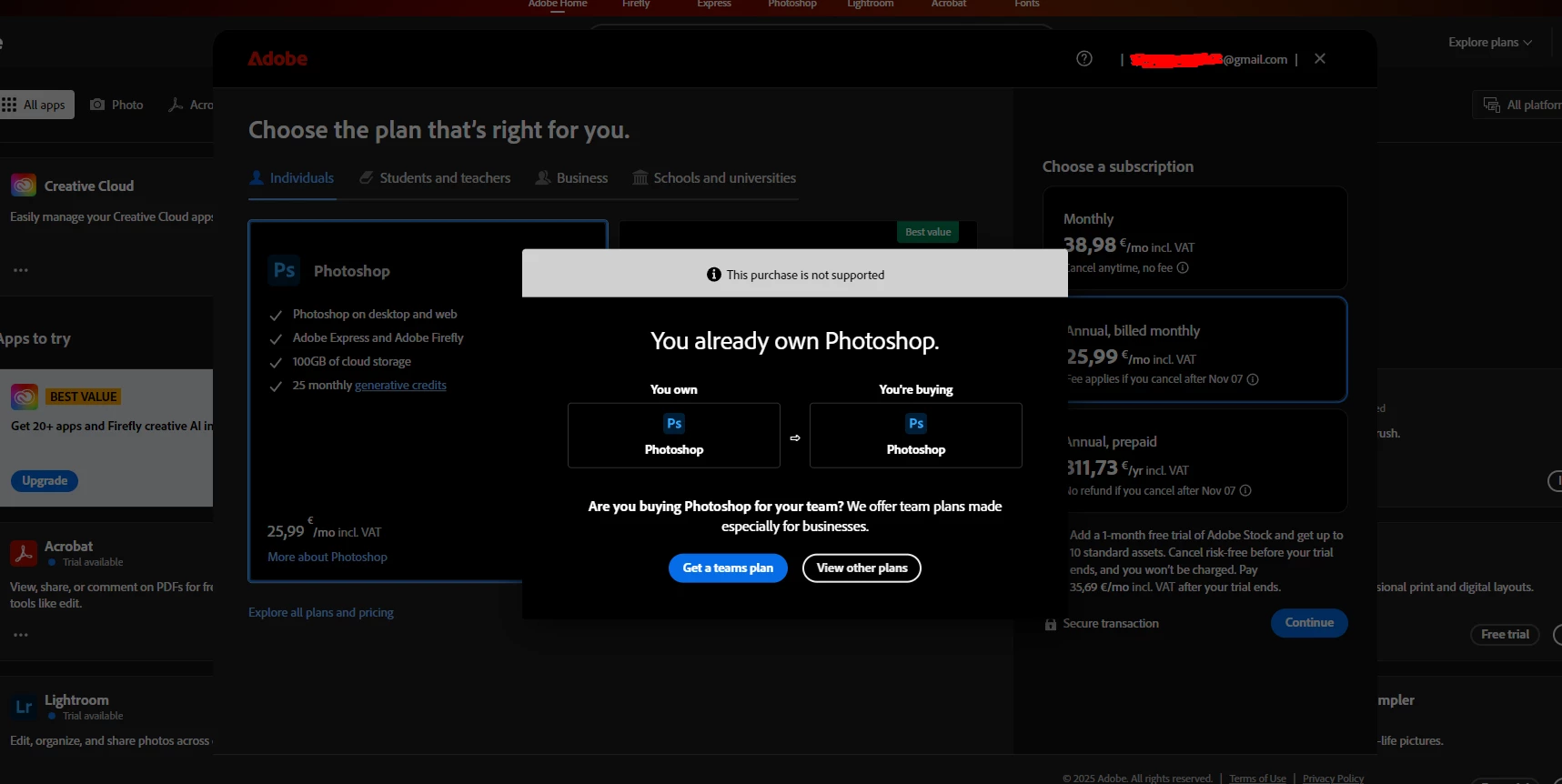Click Upgrade button in Best Value card
Viewport: 1562px width, 784px height.
(x=45, y=481)
